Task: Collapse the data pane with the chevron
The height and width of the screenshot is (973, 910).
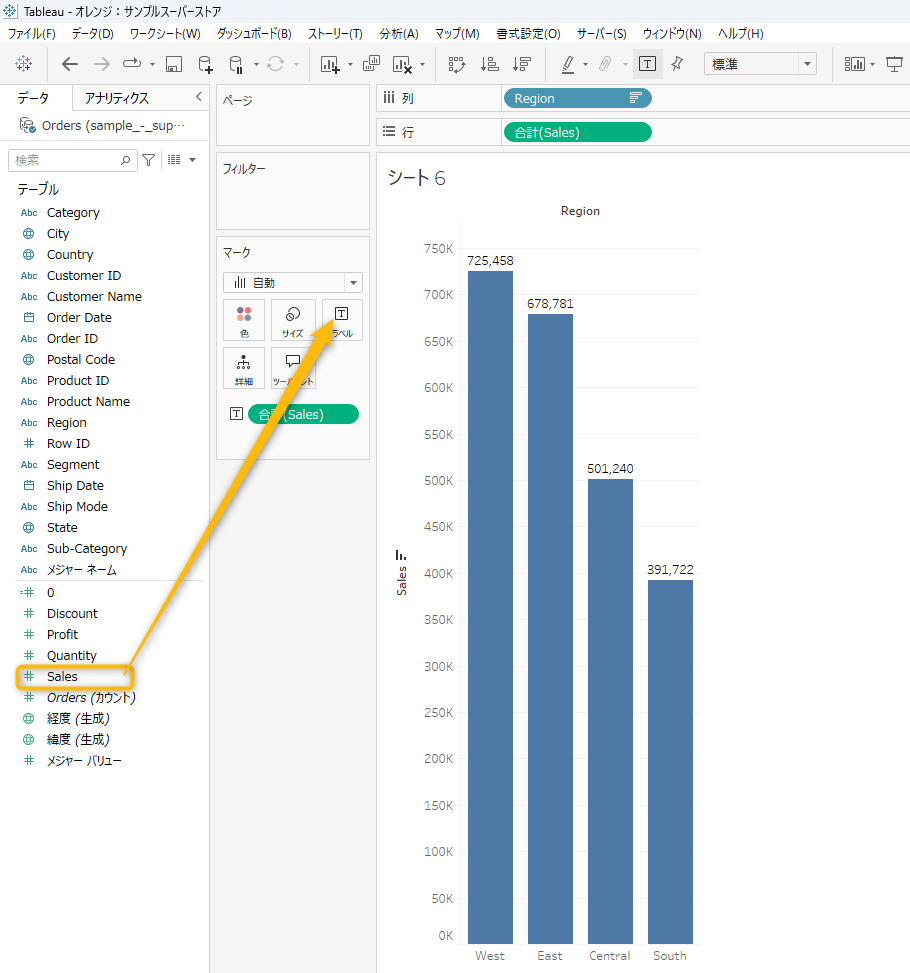Action: (198, 97)
